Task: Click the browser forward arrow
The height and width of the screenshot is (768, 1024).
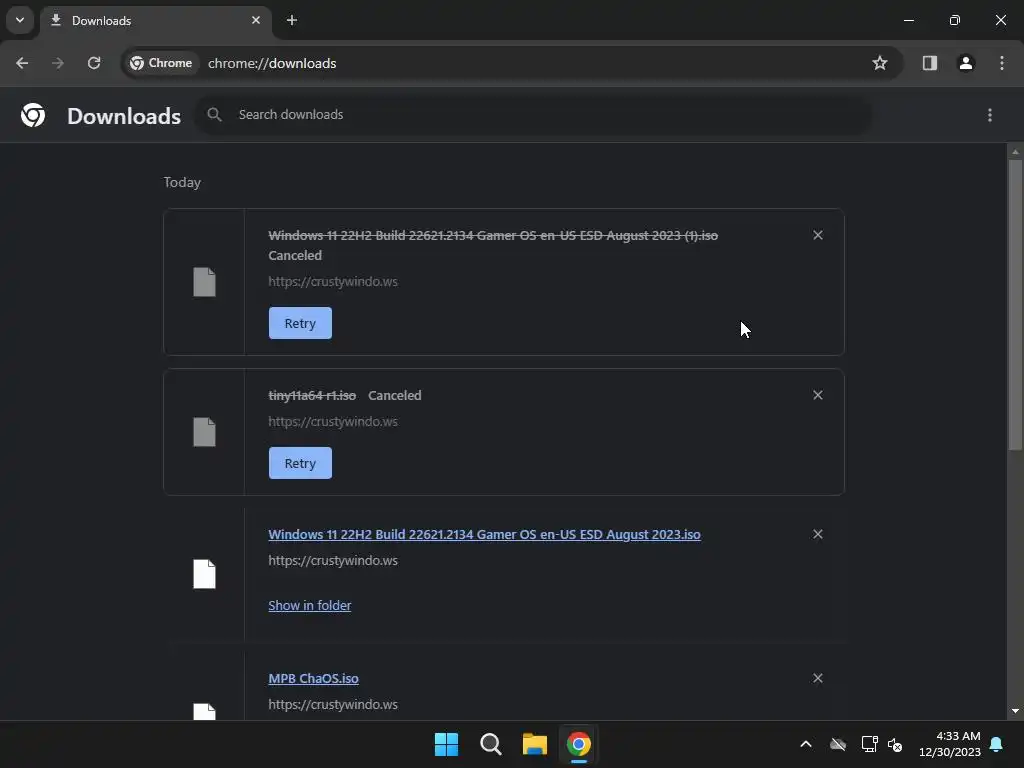Action: [x=58, y=63]
